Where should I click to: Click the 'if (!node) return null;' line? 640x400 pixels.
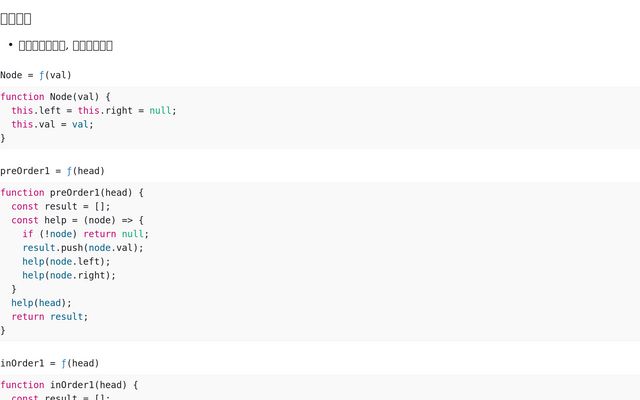[x=86, y=234]
